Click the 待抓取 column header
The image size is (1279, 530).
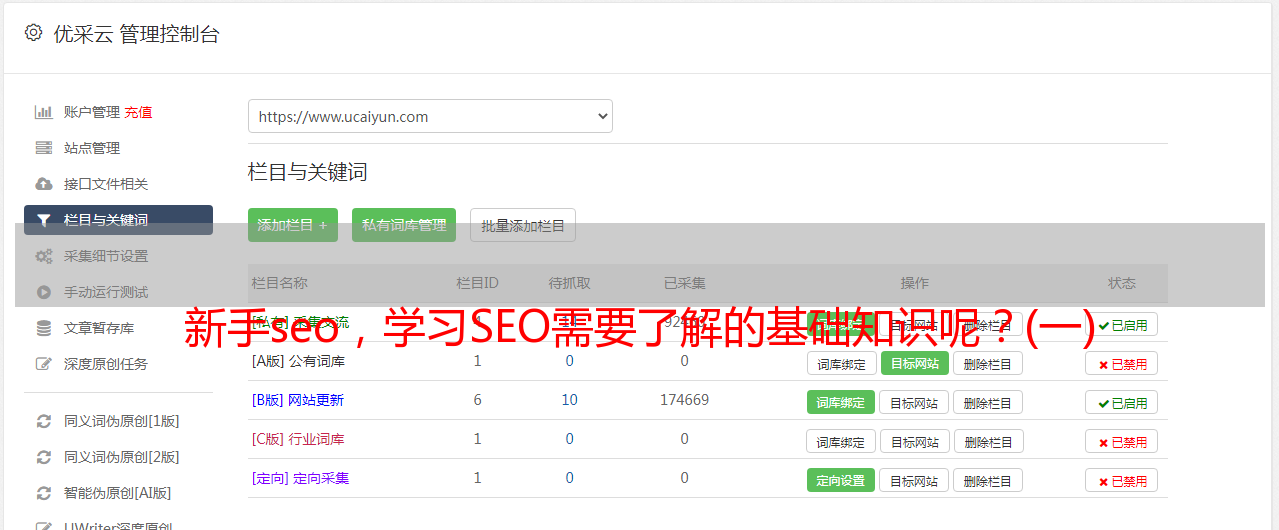(x=569, y=283)
